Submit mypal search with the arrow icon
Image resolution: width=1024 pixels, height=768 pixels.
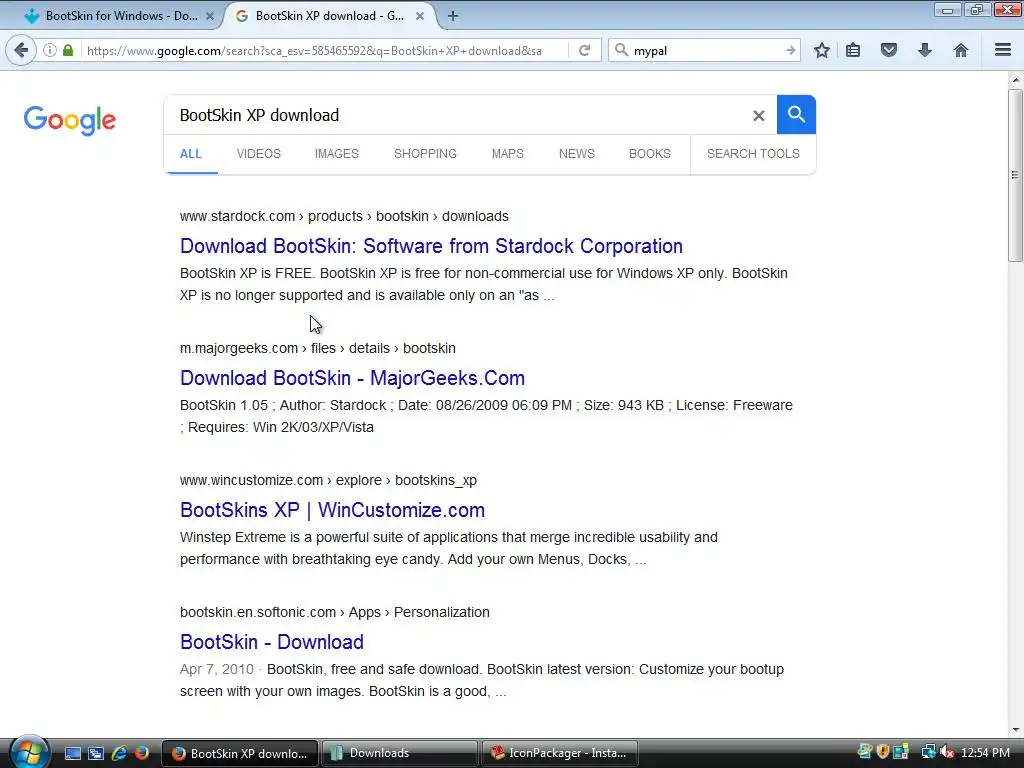[790, 50]
